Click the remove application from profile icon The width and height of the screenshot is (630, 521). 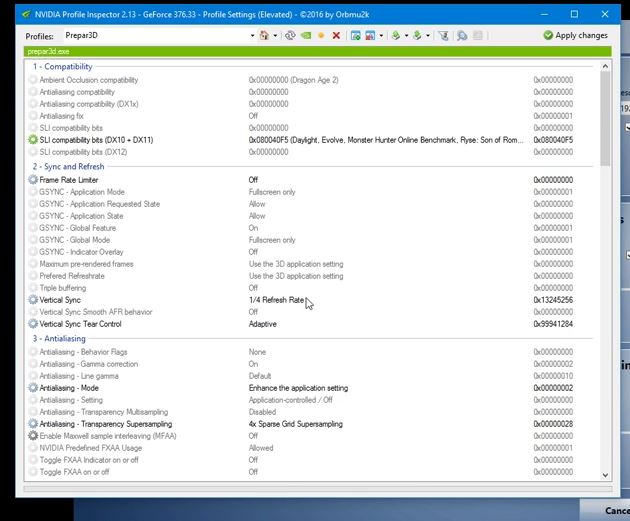click(370, 35)
